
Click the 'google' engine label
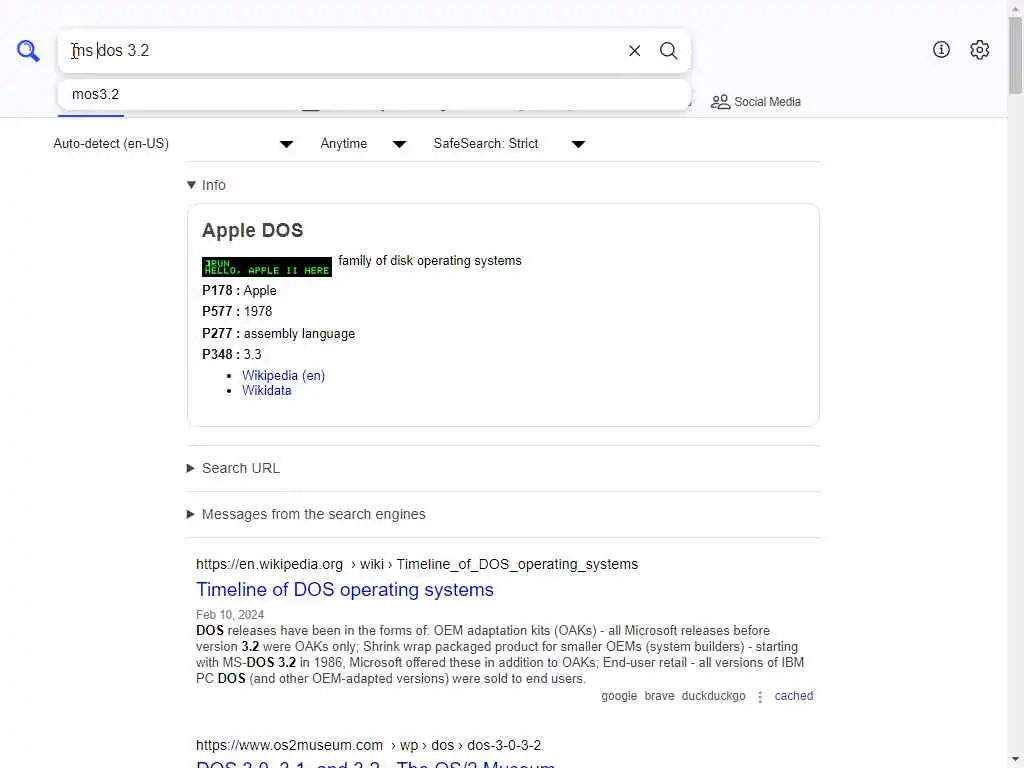point(618,696)
